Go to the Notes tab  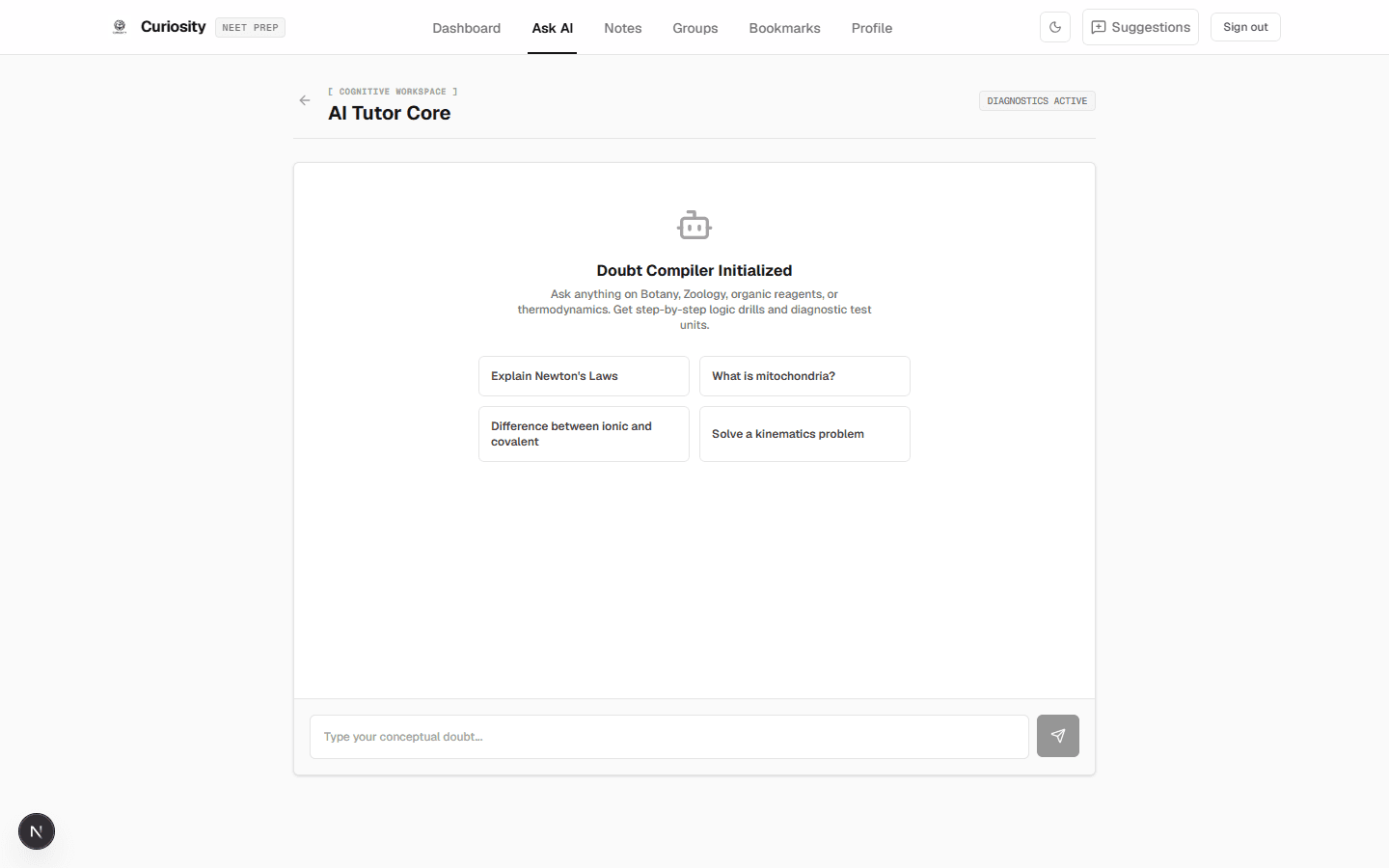tap(623, 28)
